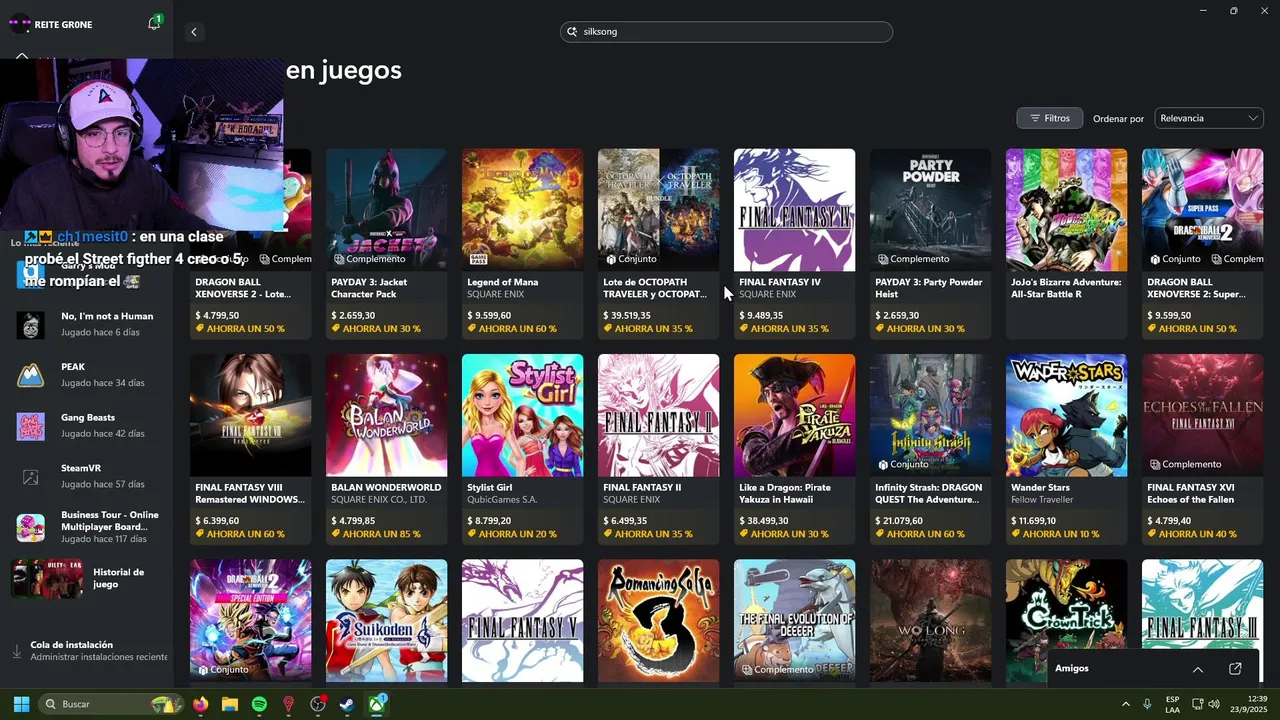
Task: Click 'QubicGames S.A.' publisher text
Action: click(502, 499)
